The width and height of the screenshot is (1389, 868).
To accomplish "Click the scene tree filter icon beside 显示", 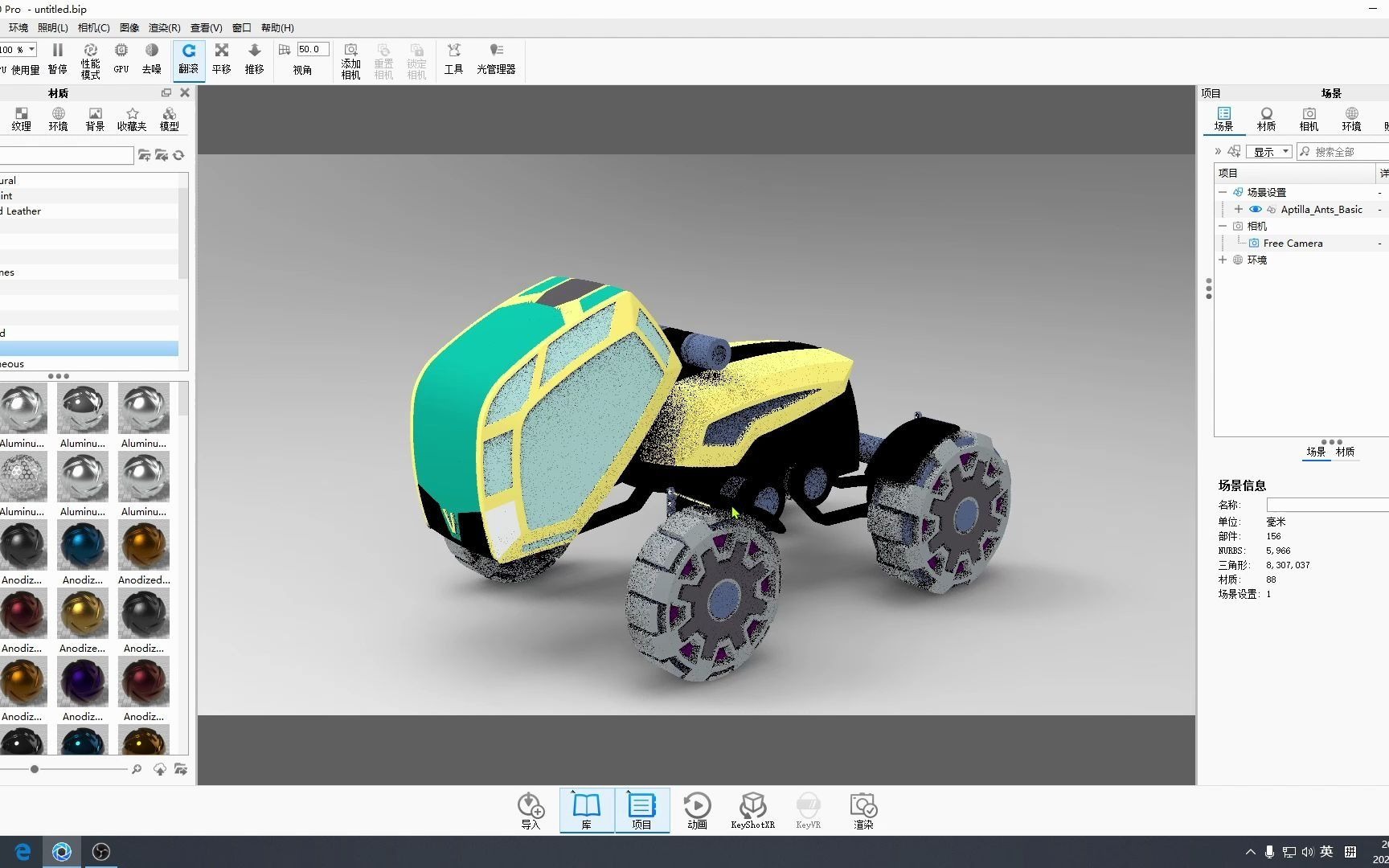I will [x=1234, y=152].
